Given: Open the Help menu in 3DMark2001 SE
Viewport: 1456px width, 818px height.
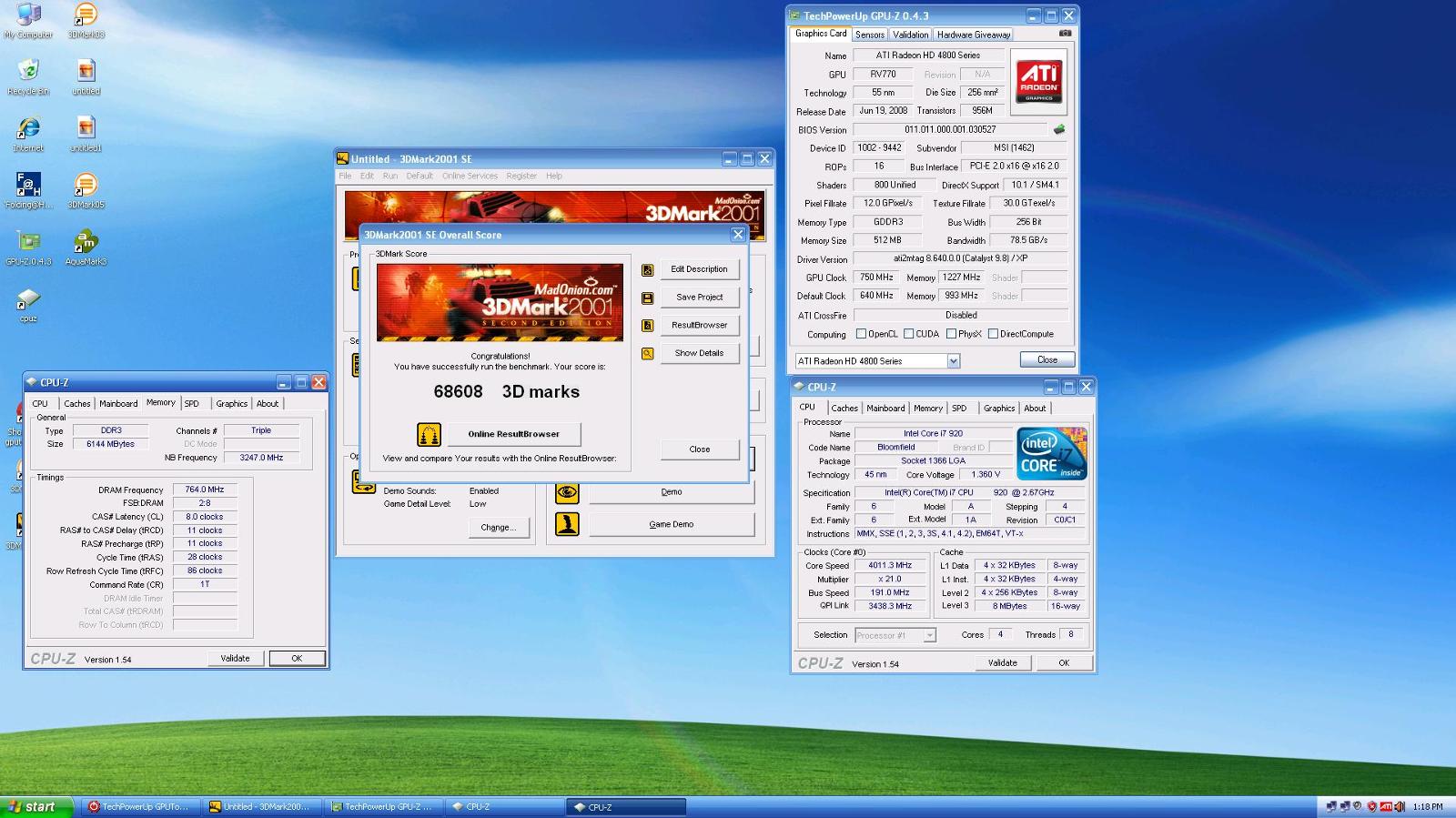Looking at the screenshot, I should click(554, 176).
